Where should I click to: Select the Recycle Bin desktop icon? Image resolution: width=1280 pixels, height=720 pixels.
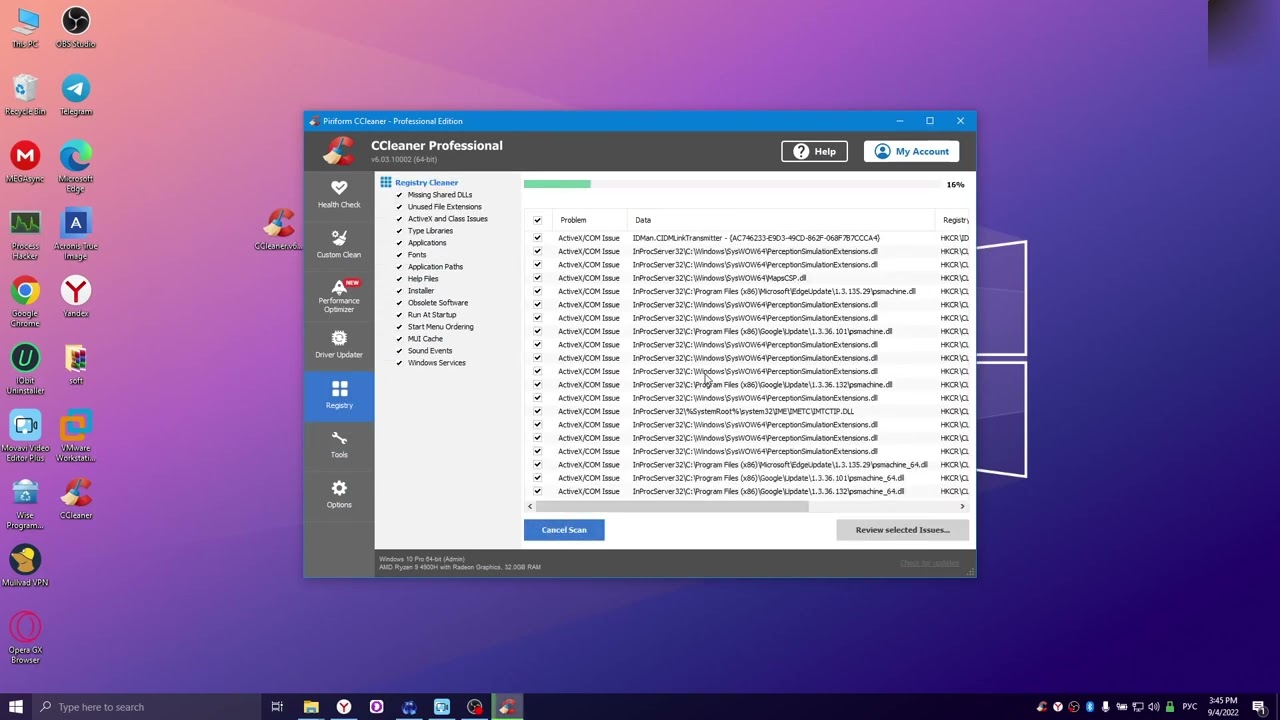tap(25, 95)
